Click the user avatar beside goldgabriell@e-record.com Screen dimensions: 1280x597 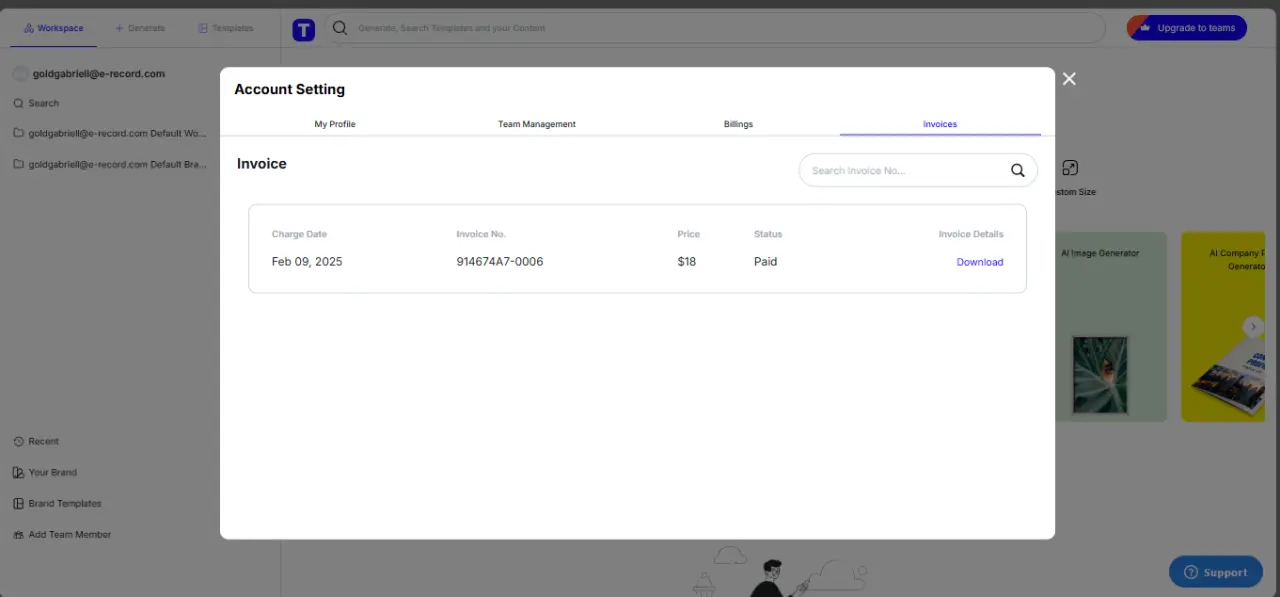19,74
